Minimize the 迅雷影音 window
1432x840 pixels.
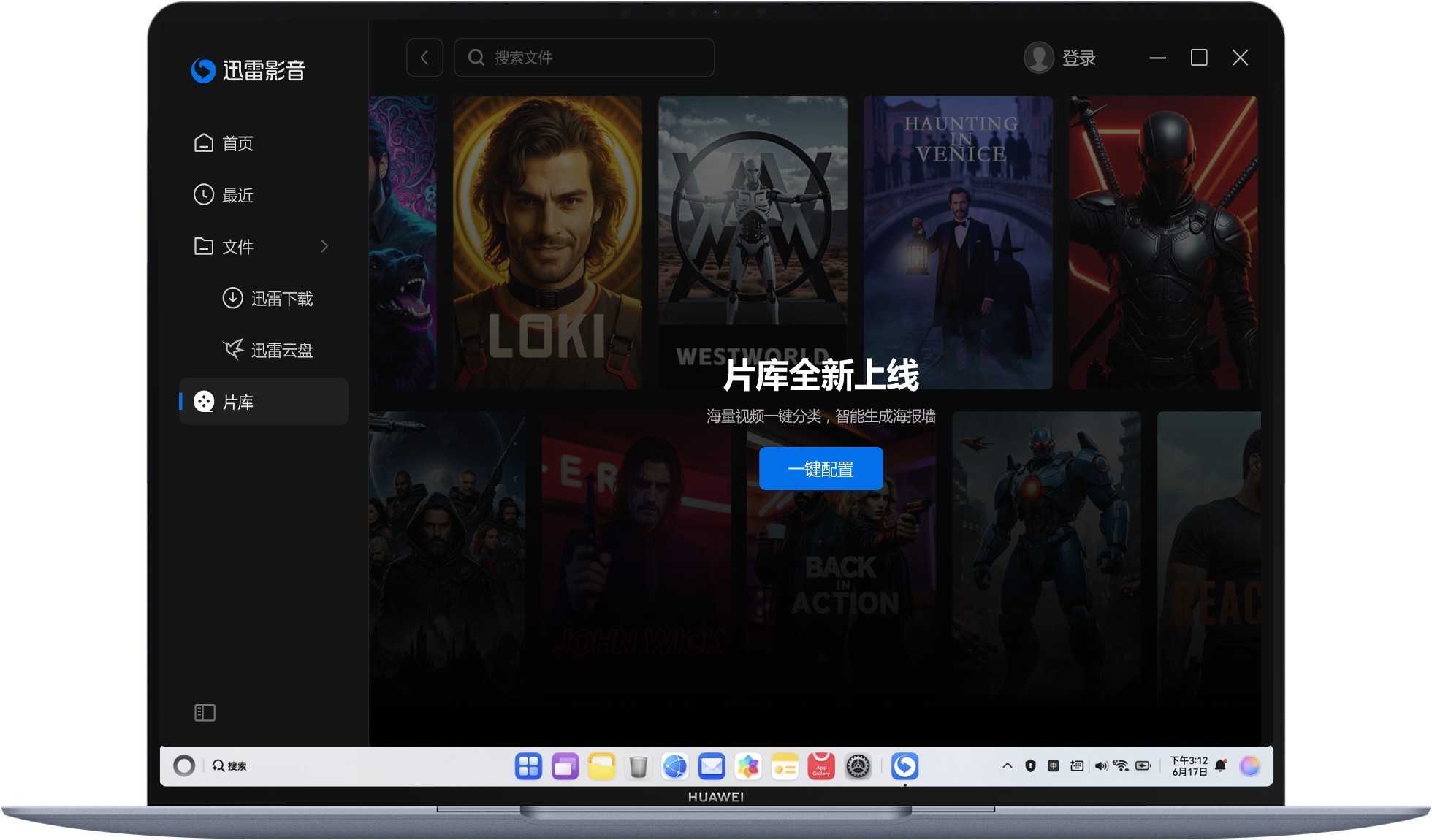[1157, 58]
